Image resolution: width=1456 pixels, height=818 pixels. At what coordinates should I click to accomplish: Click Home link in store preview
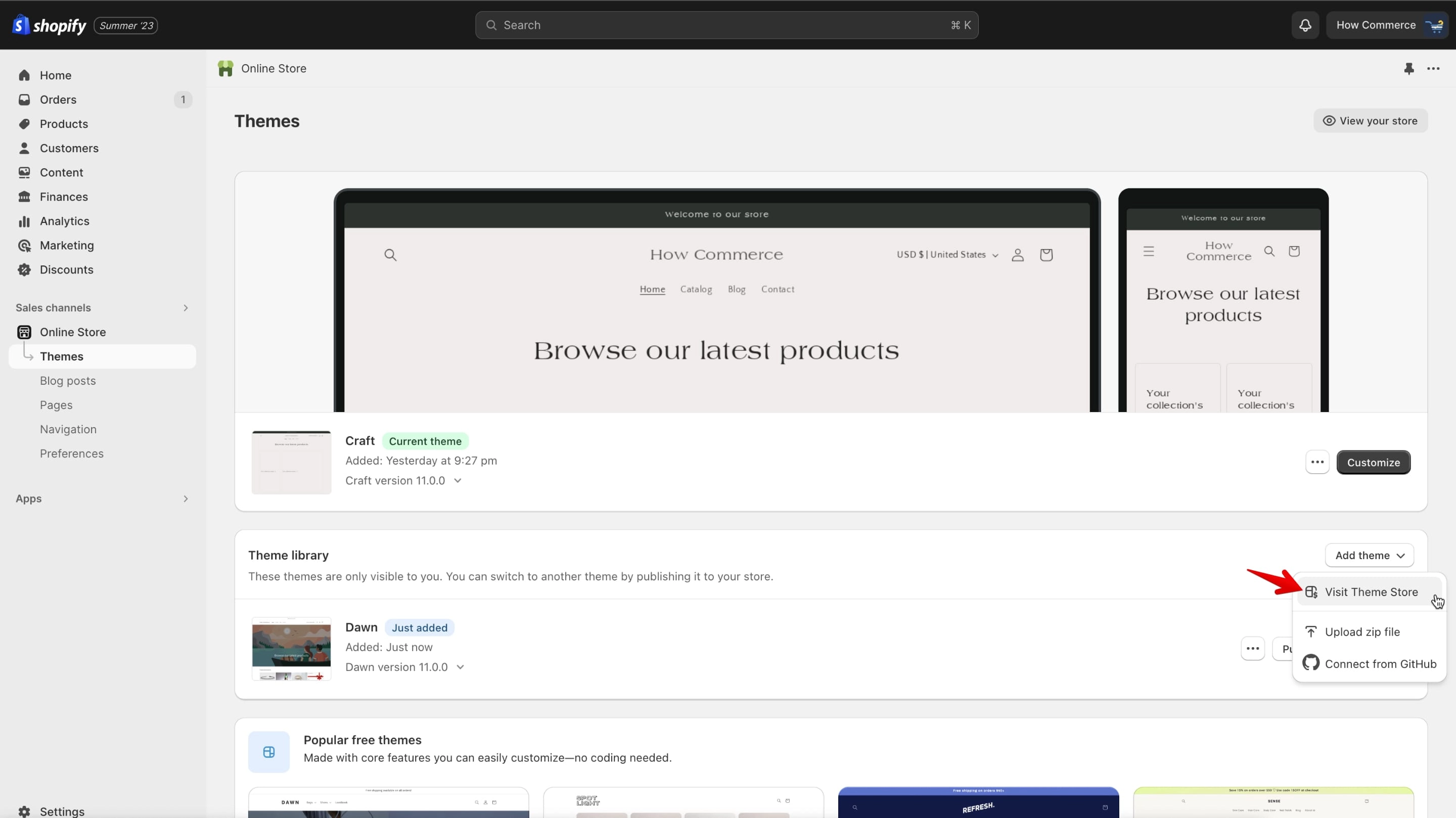[x=652, y=289]
